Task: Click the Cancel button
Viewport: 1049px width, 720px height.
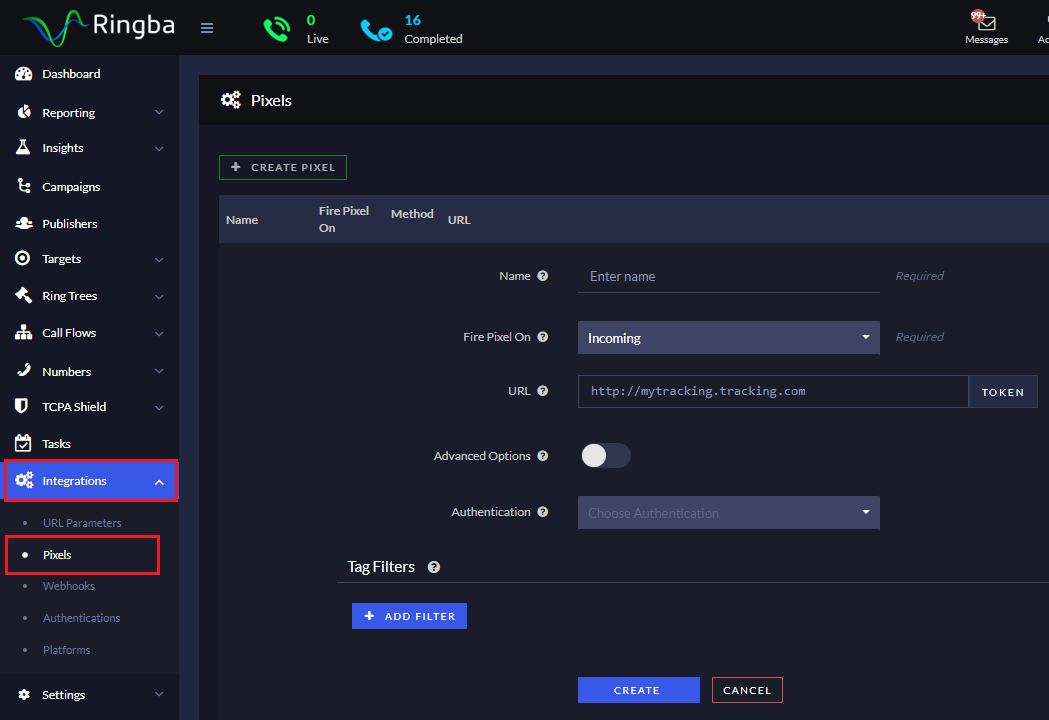Action: click(x=747, y=690)
